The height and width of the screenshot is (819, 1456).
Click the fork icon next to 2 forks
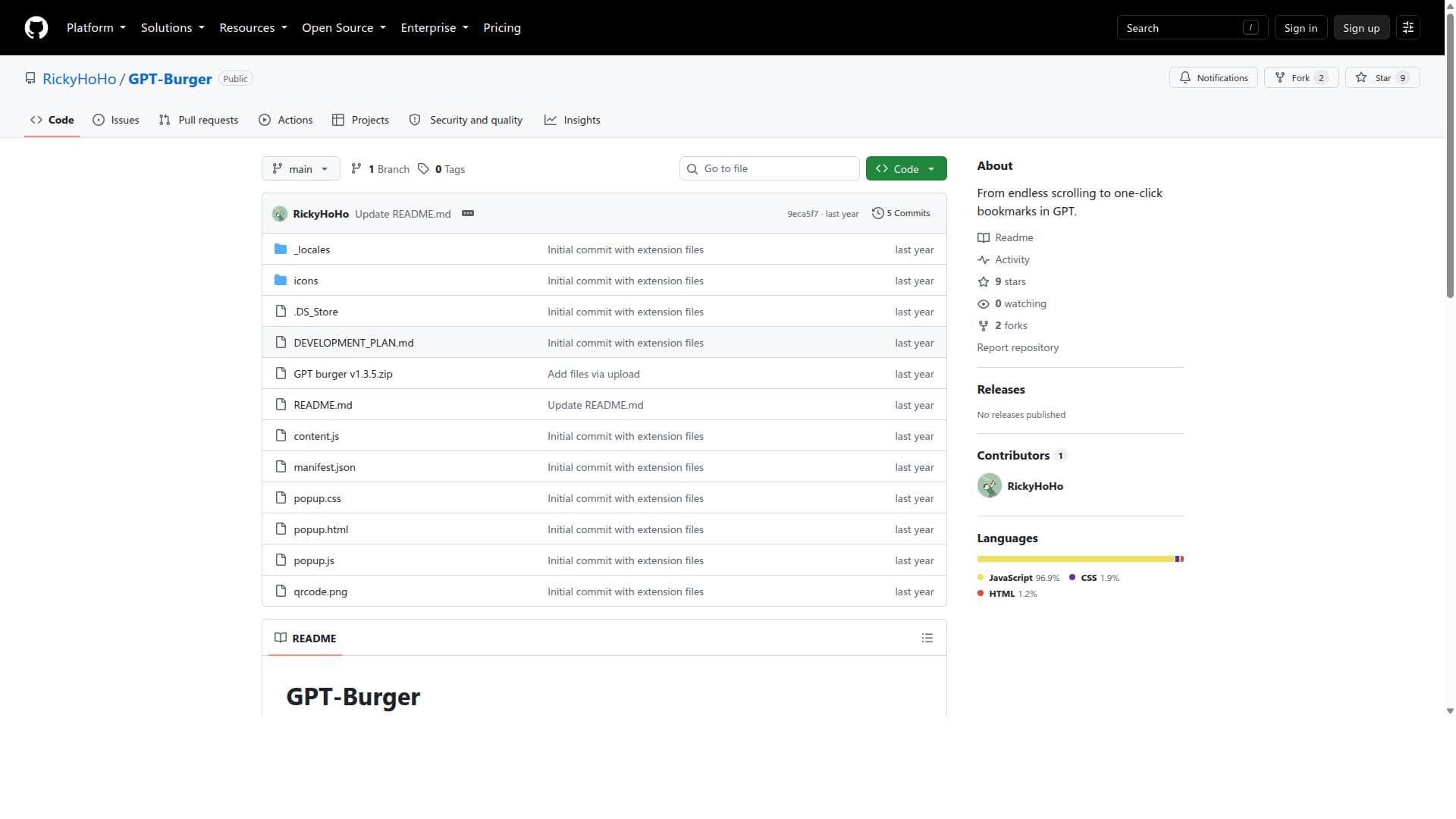pos(984,326)
